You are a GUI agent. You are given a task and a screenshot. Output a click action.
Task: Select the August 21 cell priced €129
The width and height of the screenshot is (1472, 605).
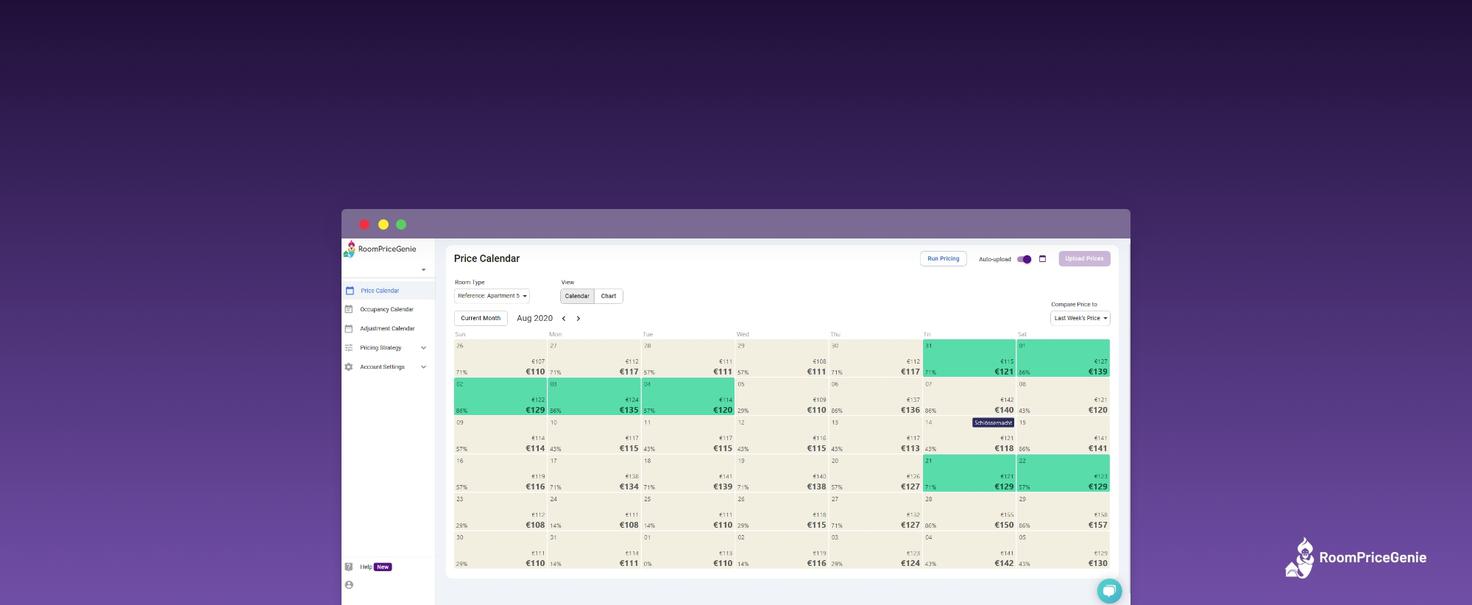(x=969, y=474)
